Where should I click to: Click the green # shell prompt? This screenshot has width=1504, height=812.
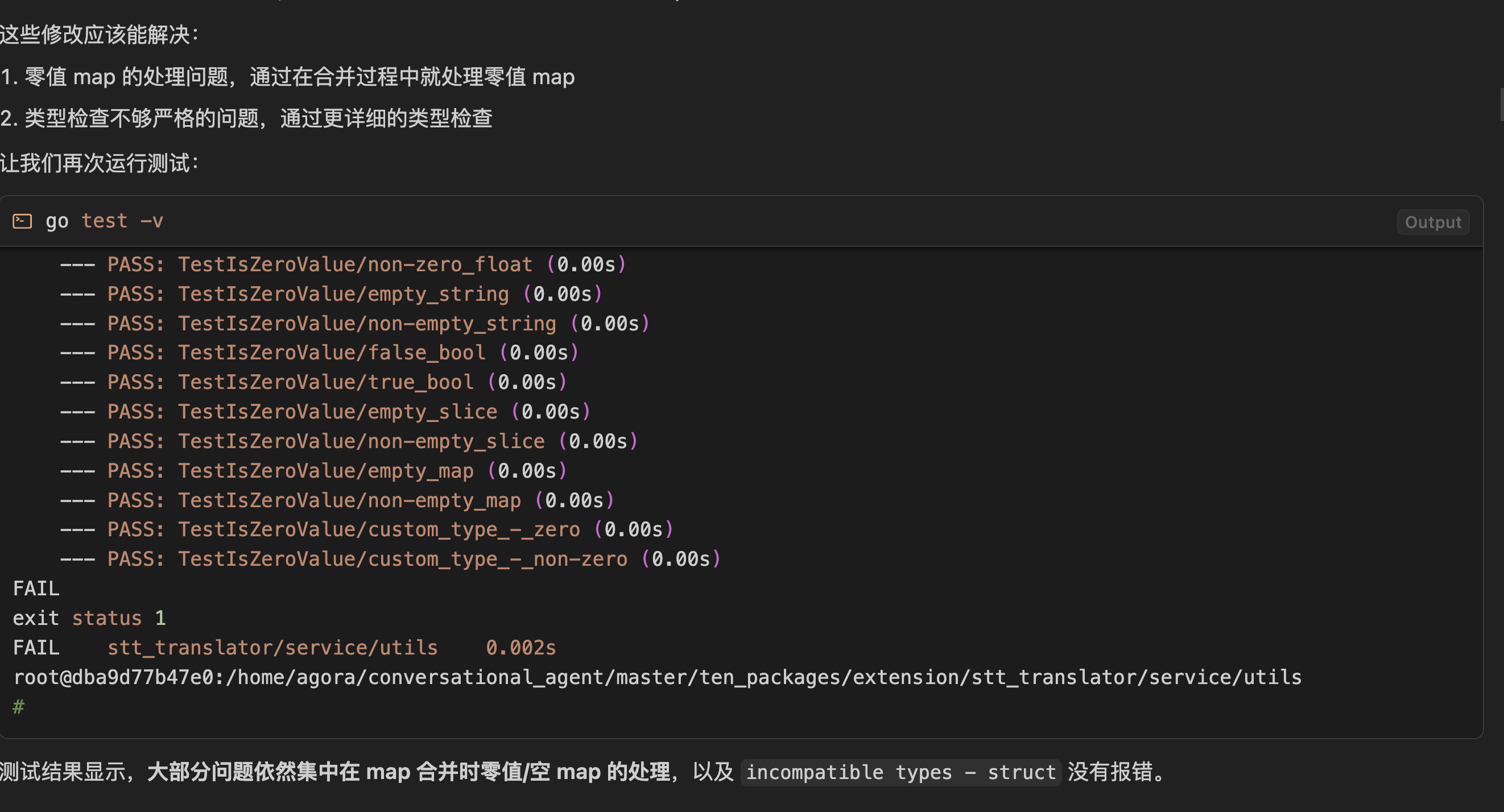(x=19, y=707)
